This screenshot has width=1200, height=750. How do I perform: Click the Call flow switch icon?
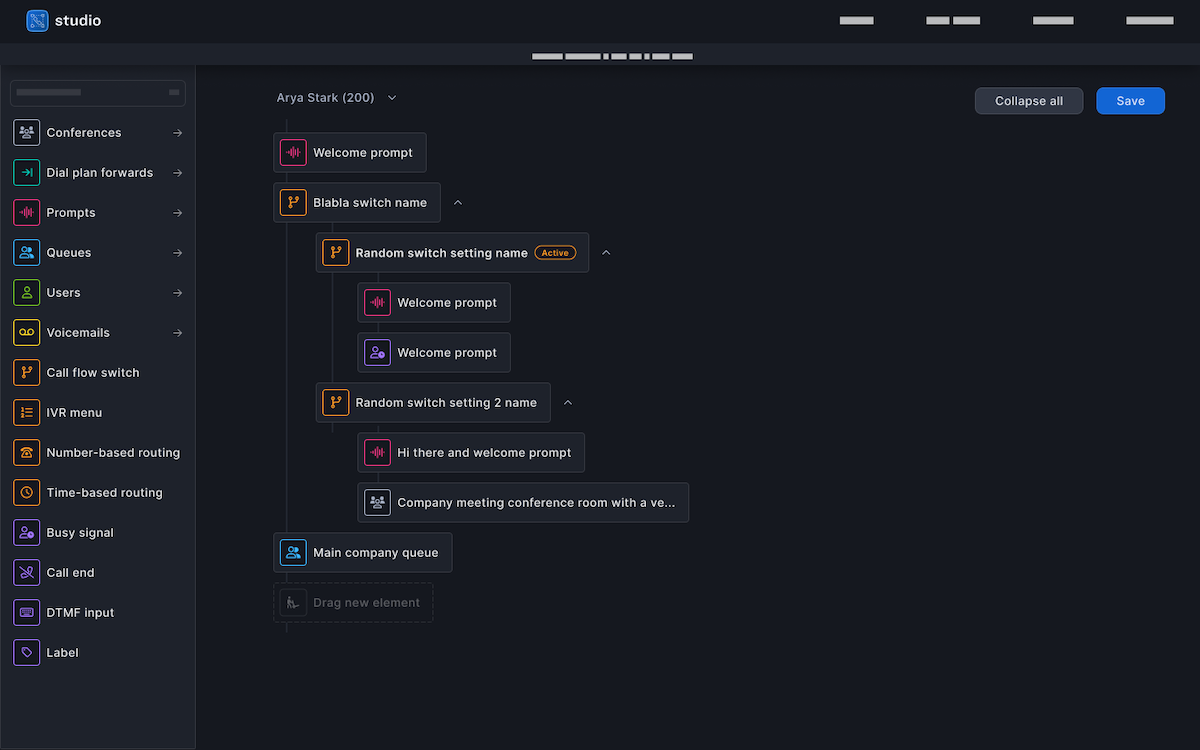tap(26, 372)
